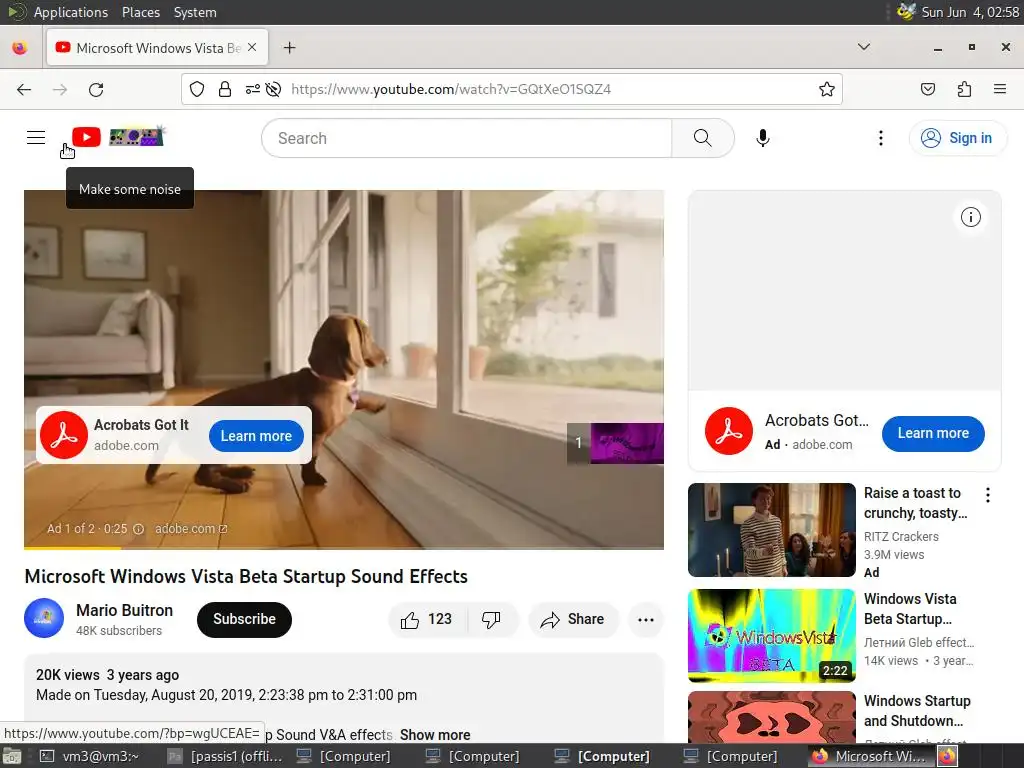Click the Share button

[x=572, y=620]
